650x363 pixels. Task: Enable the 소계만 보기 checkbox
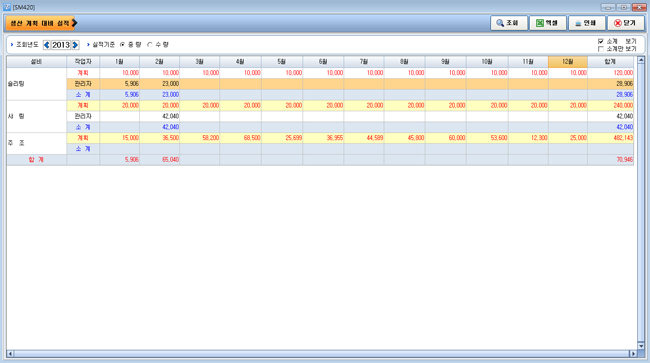[601, 49]
